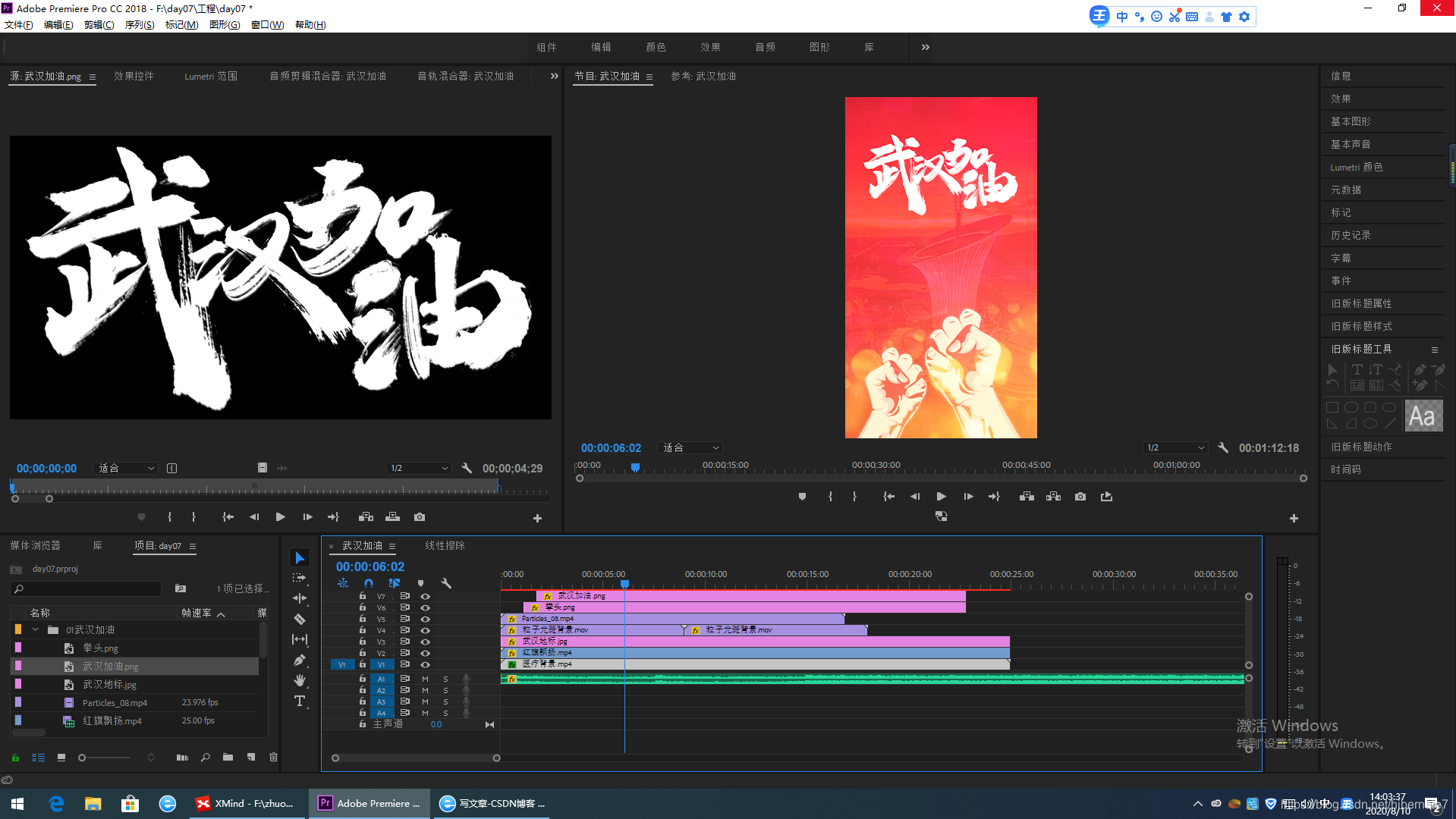Toggle Linked Selection in timeline

click(395, 583)
